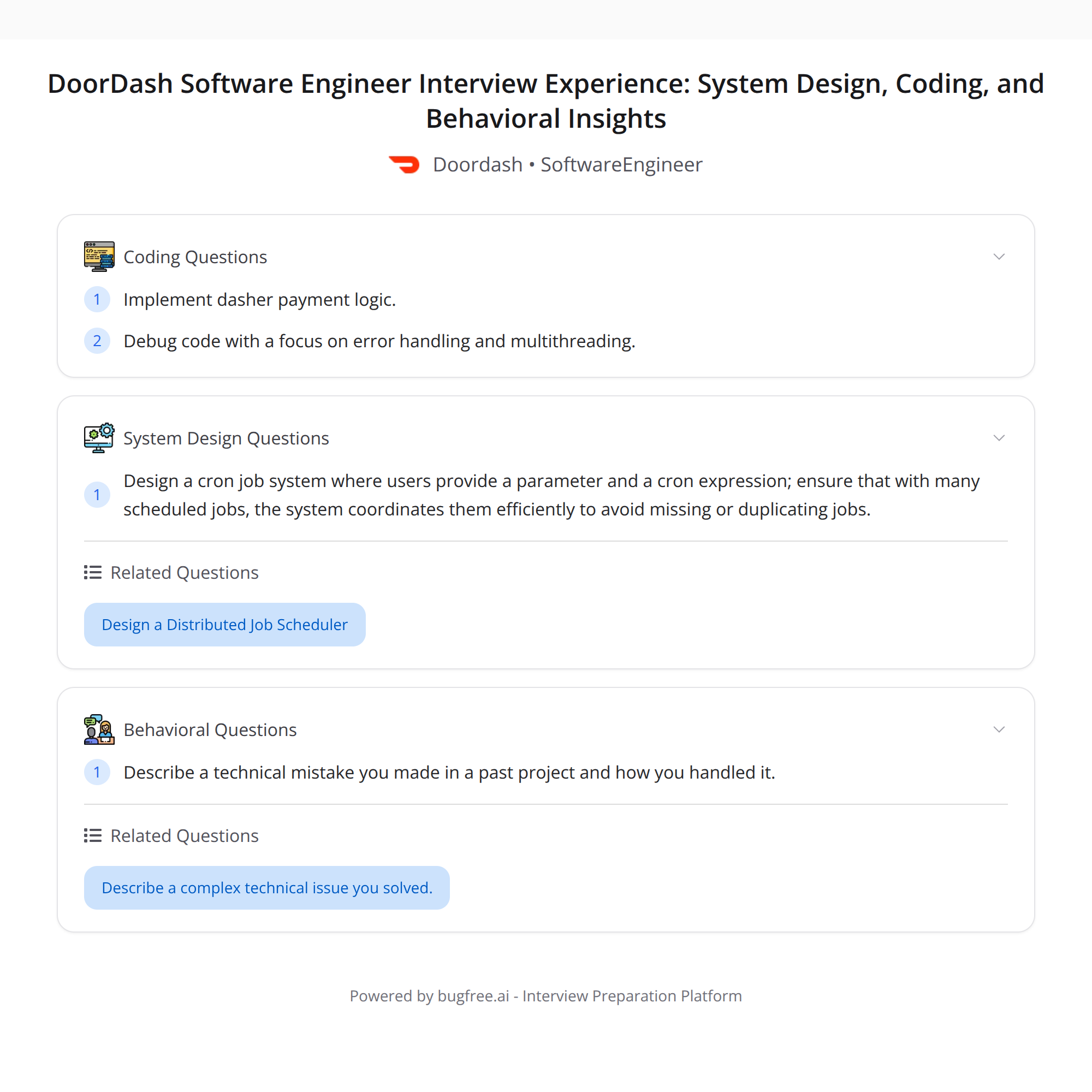Click the System Design Questions gear icon

(x=99, y=438)
